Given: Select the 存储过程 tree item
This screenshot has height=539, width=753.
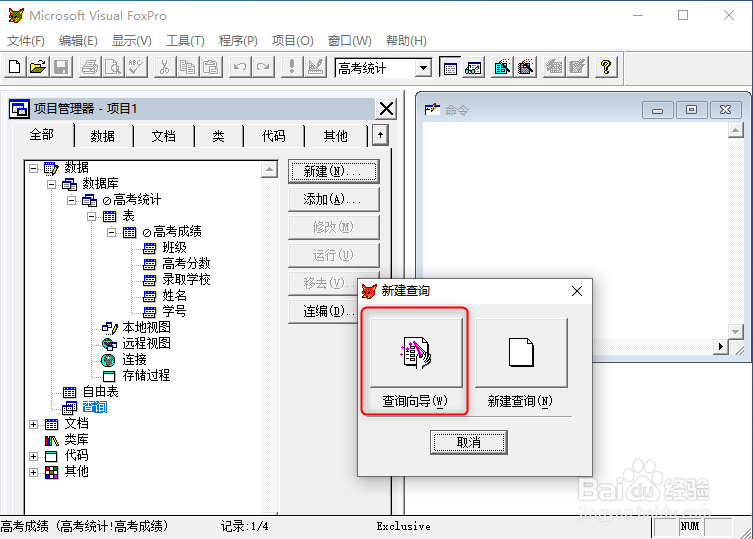Looking at the screenshot, I should 146,376.
